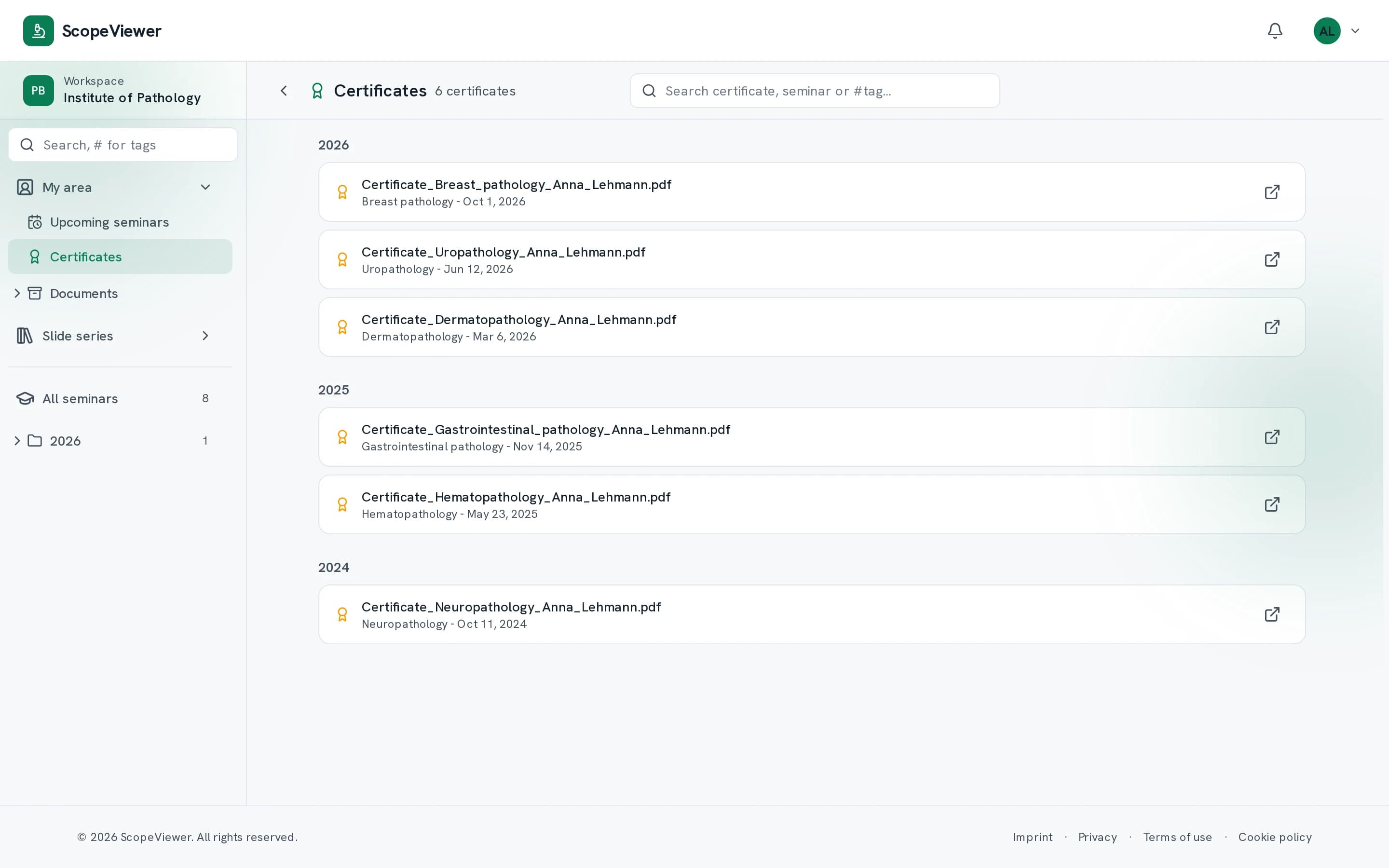The height and width of the screenshot is (868, 1389).
Task: Click the Certificates heading ribbon icon
Action: click(x=317, y=91)
